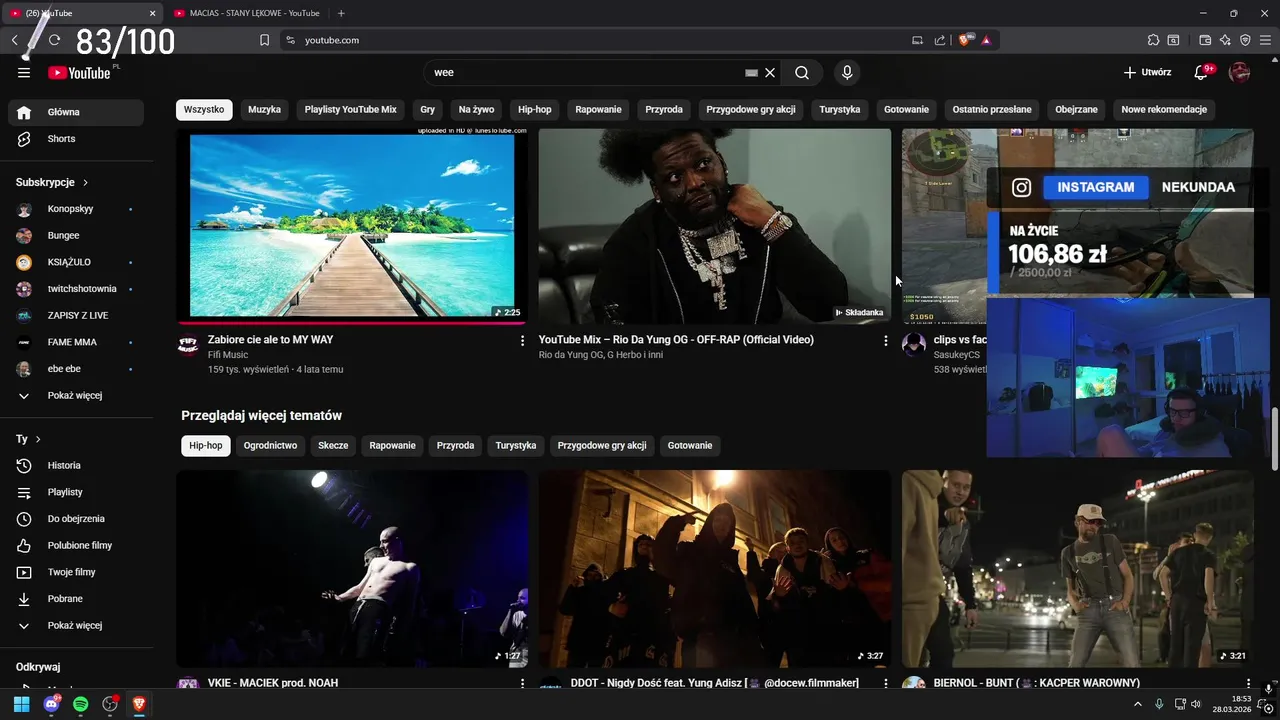Open the Bungee channel subscription
Screen dimensions: 1280x720
point(76,236)
